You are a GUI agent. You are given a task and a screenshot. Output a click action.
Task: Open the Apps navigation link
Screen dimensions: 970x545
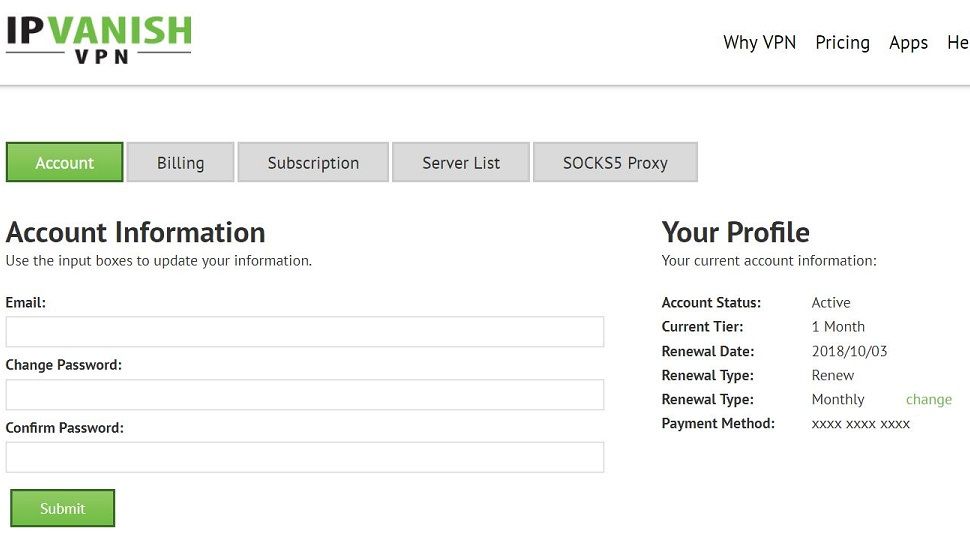908,43
